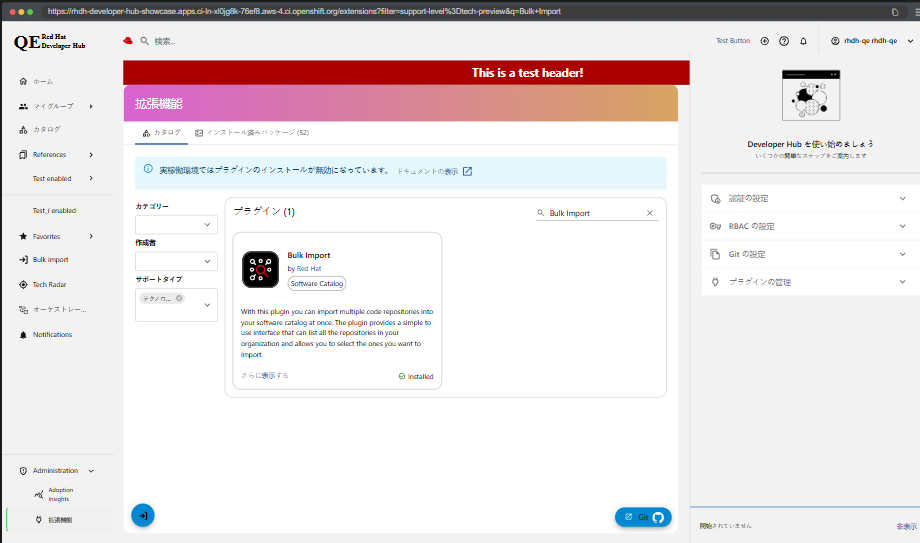The width and height of the screenshot is (920, 543).
Task: Click the blue floating sign-in arrow button
Action: (x=143, y=515)
